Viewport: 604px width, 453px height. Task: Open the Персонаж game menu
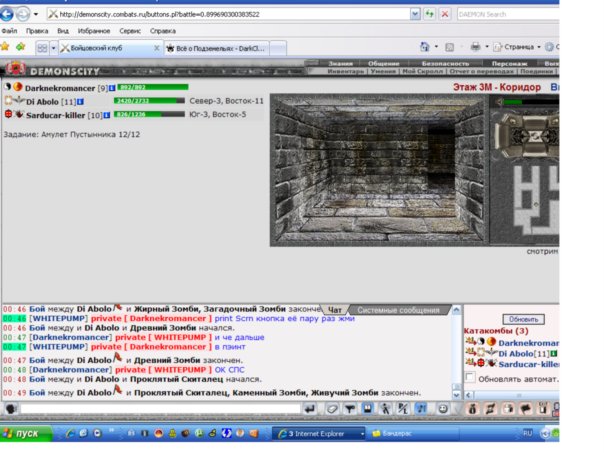(509, 64)
